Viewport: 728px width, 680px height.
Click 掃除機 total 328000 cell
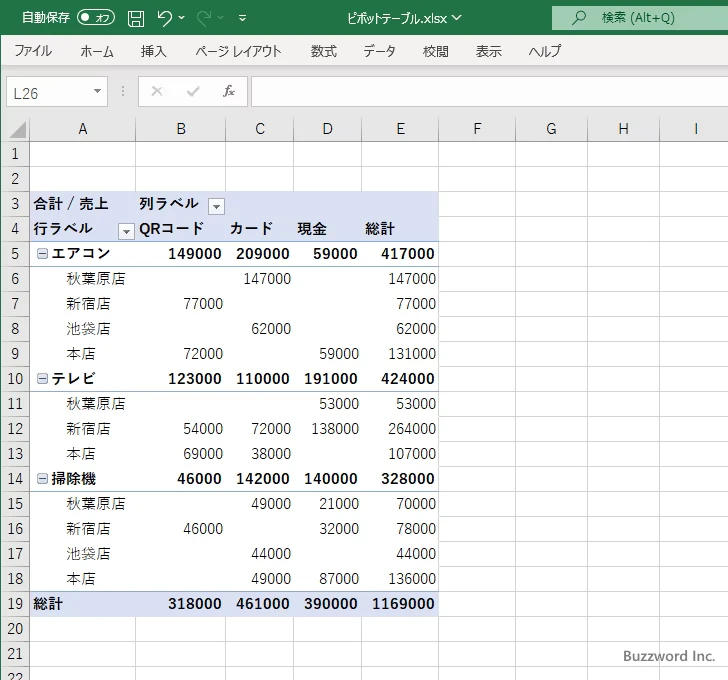pos(400,479)
